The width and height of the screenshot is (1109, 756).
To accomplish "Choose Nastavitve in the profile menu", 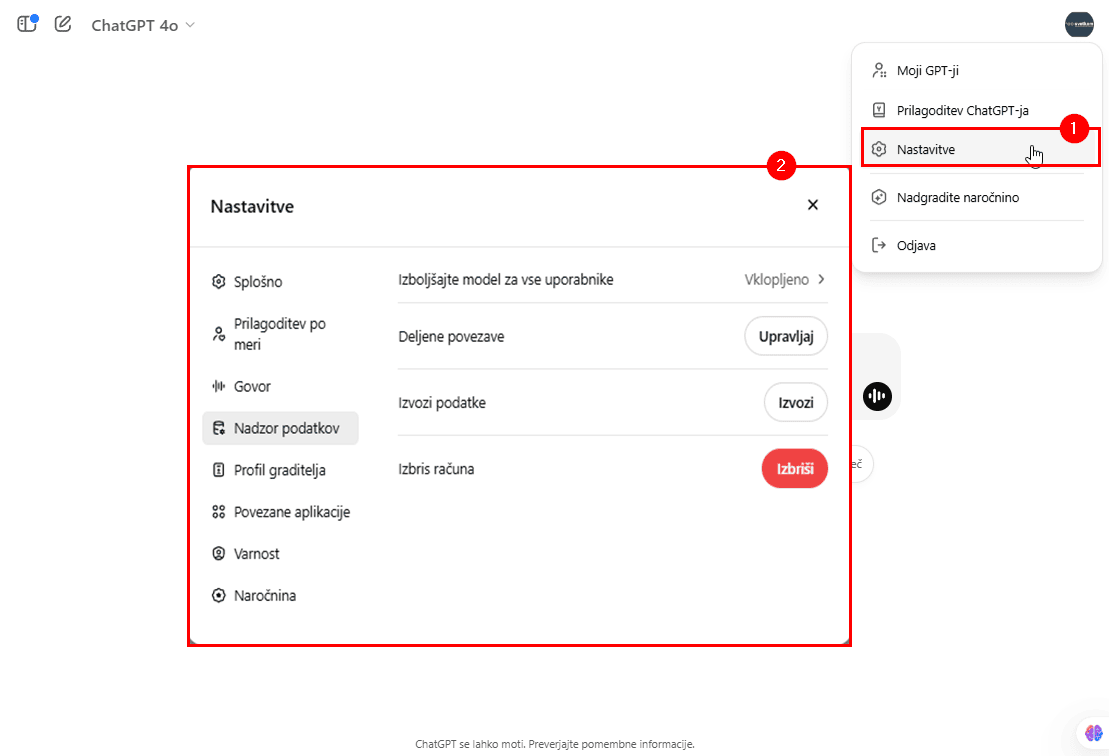I will (925, 149).
